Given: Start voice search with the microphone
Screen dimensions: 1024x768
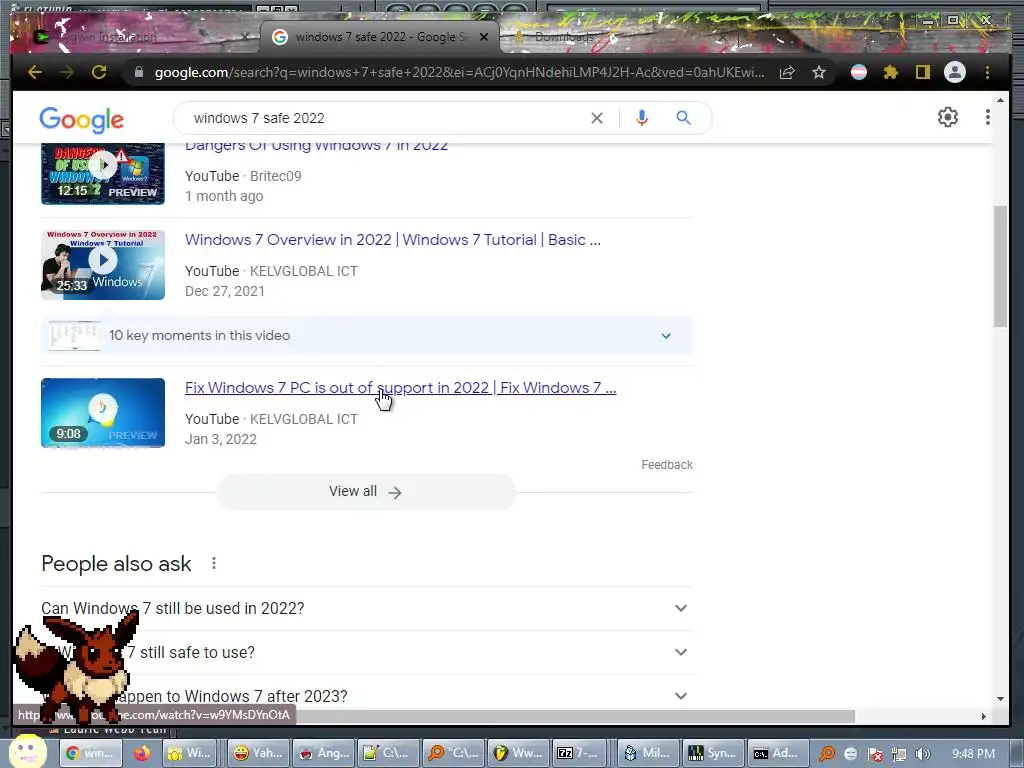Looking at the screenshot, I should 642,118.
